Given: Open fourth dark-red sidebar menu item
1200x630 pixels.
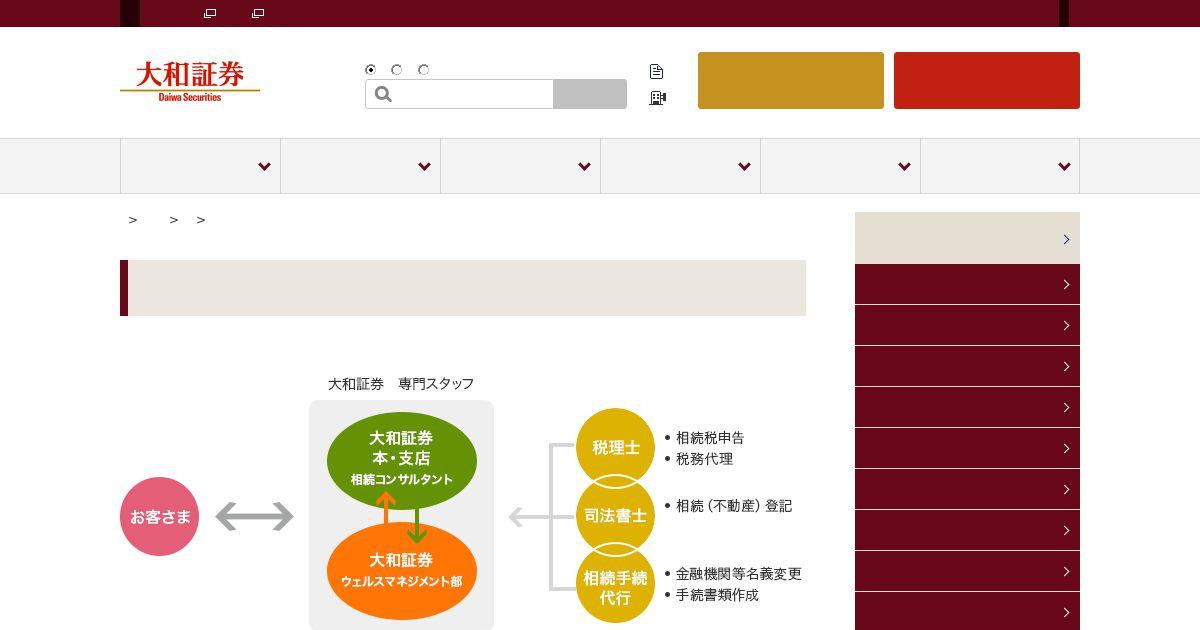Looking at the screenshot, I should tap(967, 407).
